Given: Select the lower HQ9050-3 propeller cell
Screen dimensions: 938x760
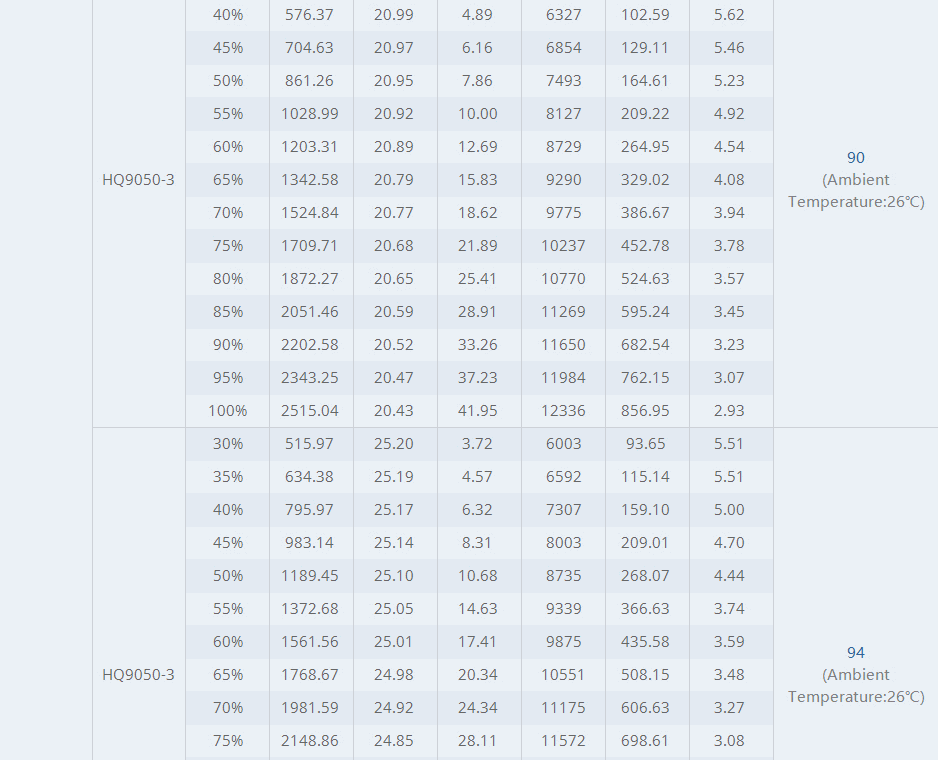Looking at the screenshot, I should pyautogui.click(x=138, y=675).
